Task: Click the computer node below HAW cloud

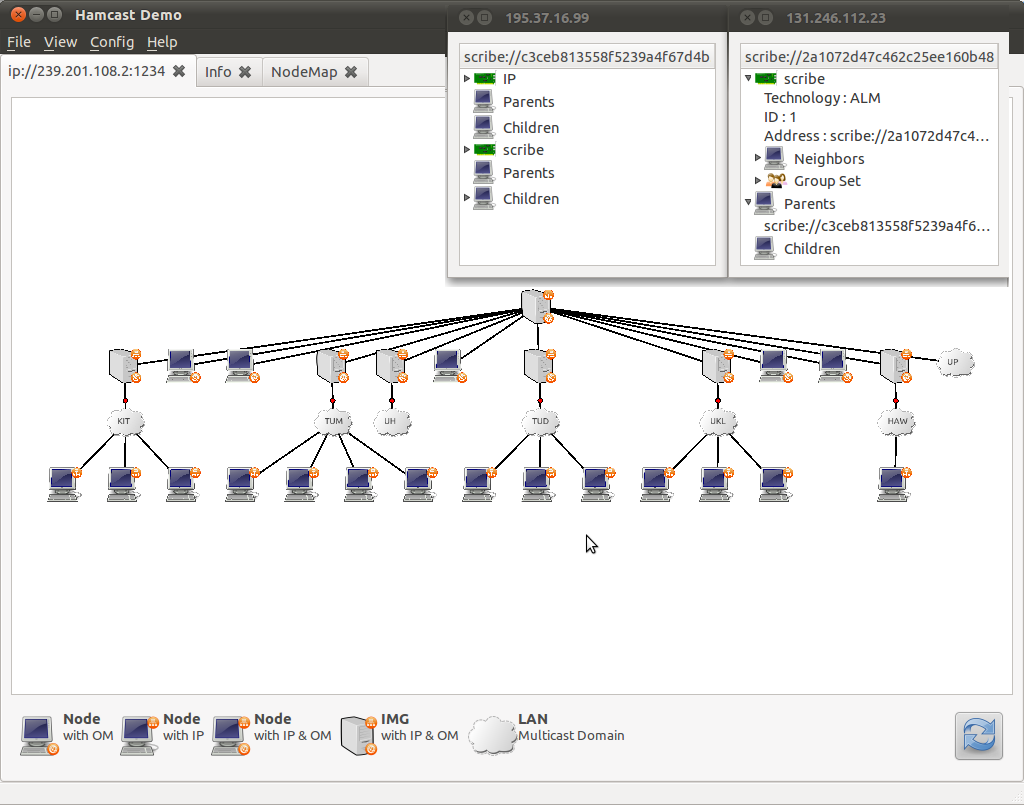Action: pos(894,483)
